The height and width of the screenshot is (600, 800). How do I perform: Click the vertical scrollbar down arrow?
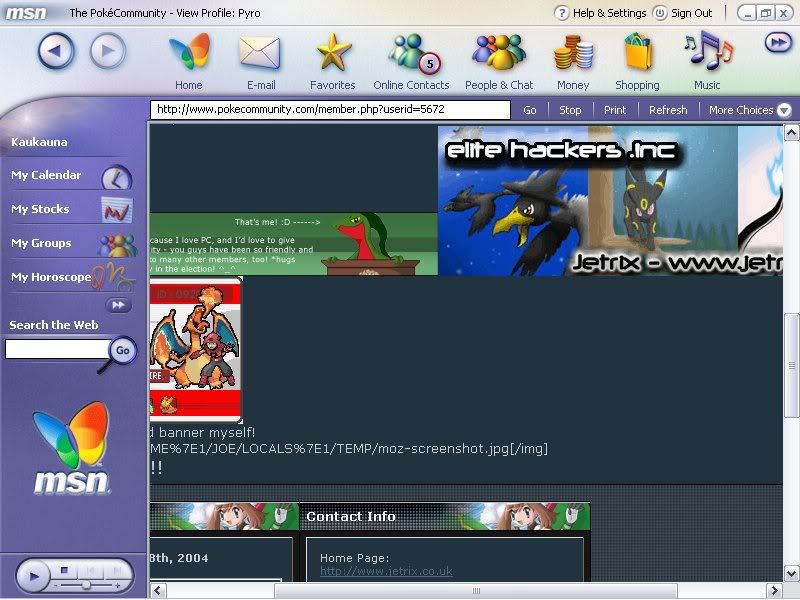(x=791, y=573)
